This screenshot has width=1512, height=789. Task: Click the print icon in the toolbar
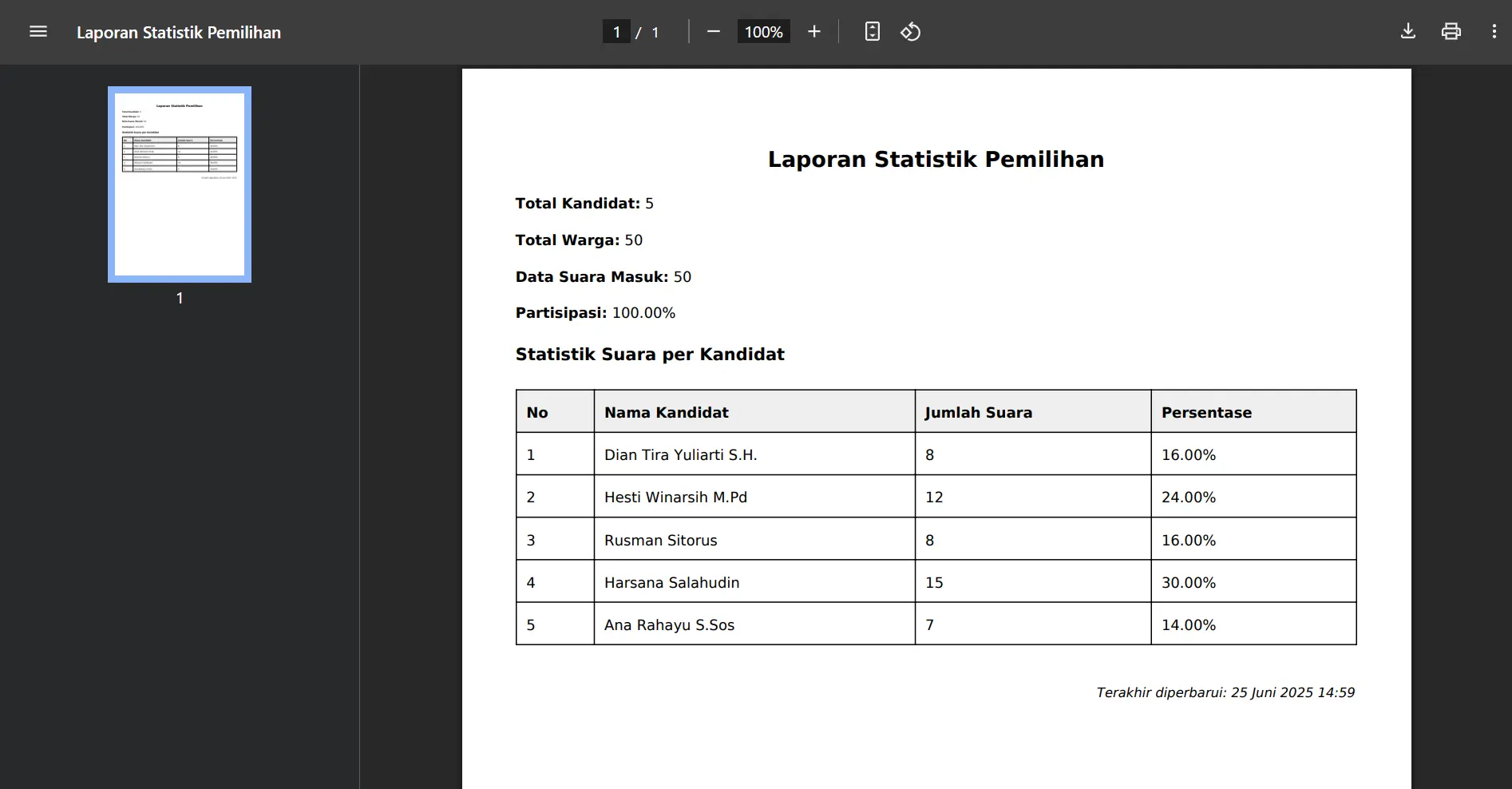[x=1451, y=31]
